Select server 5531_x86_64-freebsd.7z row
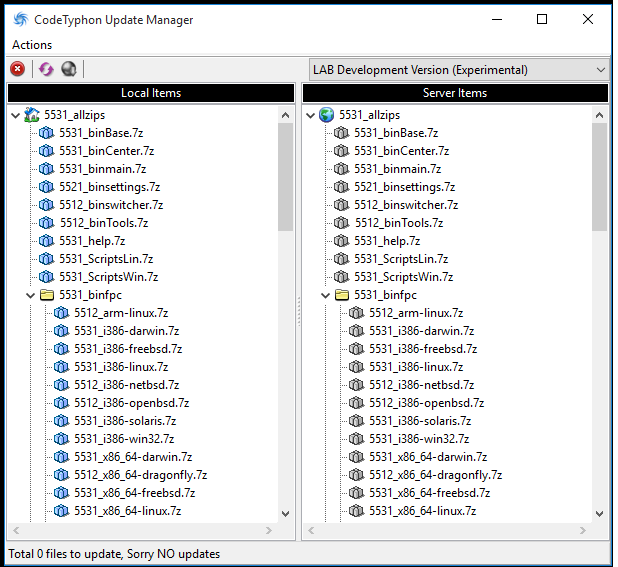The image size is (618, 567). (x=430, y=493)
